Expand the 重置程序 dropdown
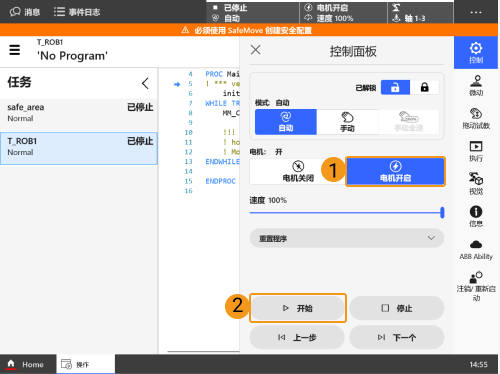The width and height of the screenshot is (500, 374). (x=347, y=238)
